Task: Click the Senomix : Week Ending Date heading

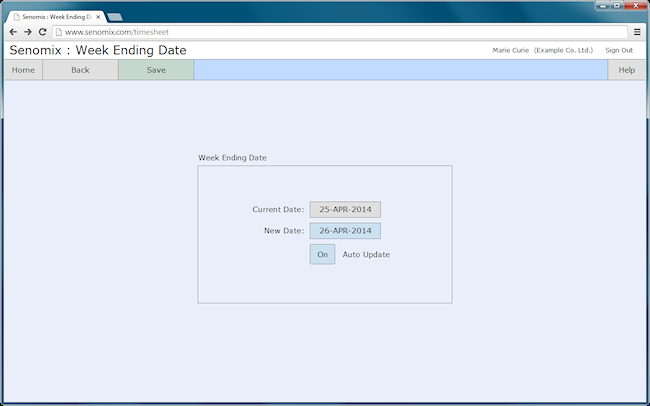Action: click(98, 50)
